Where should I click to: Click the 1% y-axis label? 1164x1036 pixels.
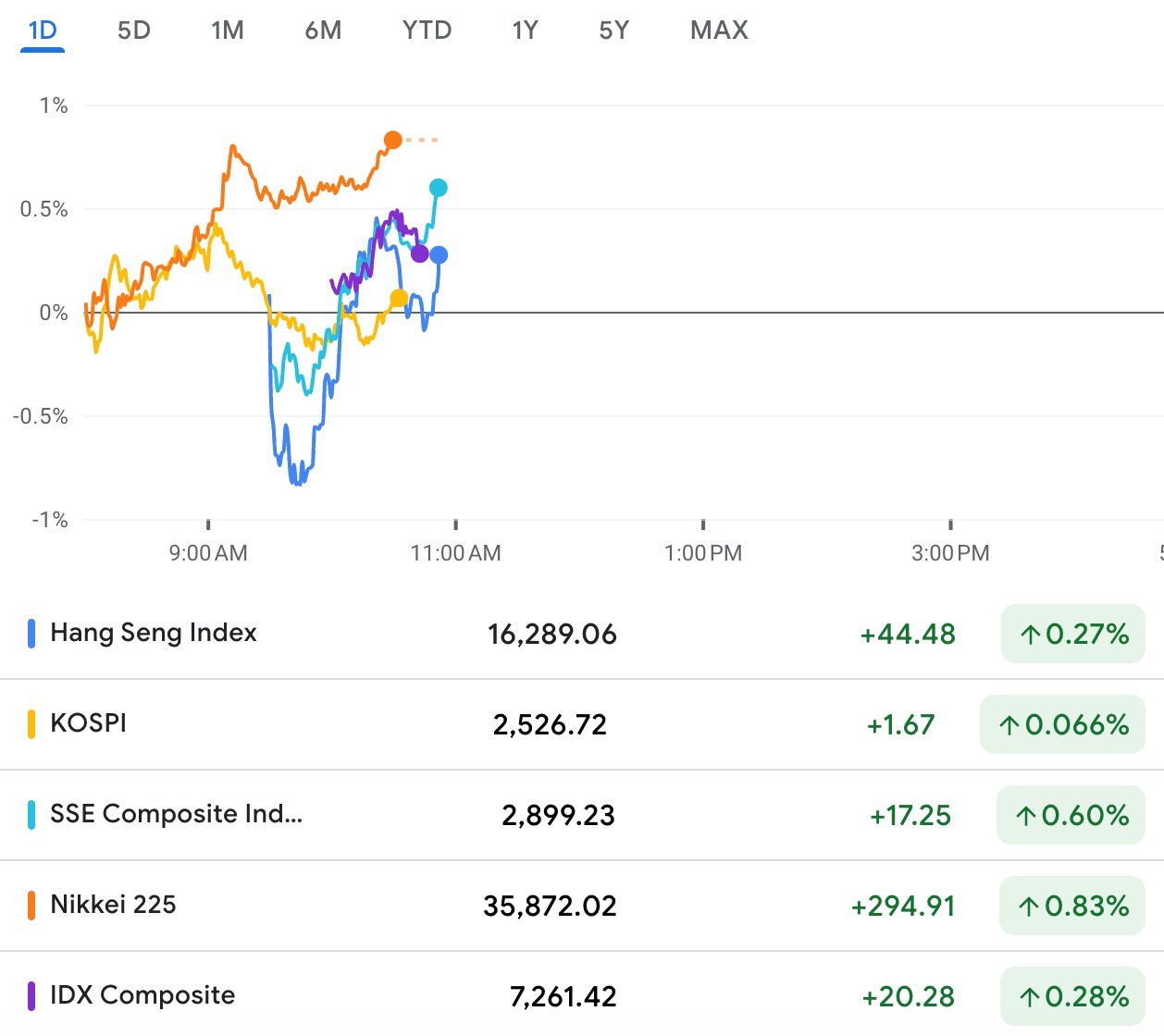point(54,105)
